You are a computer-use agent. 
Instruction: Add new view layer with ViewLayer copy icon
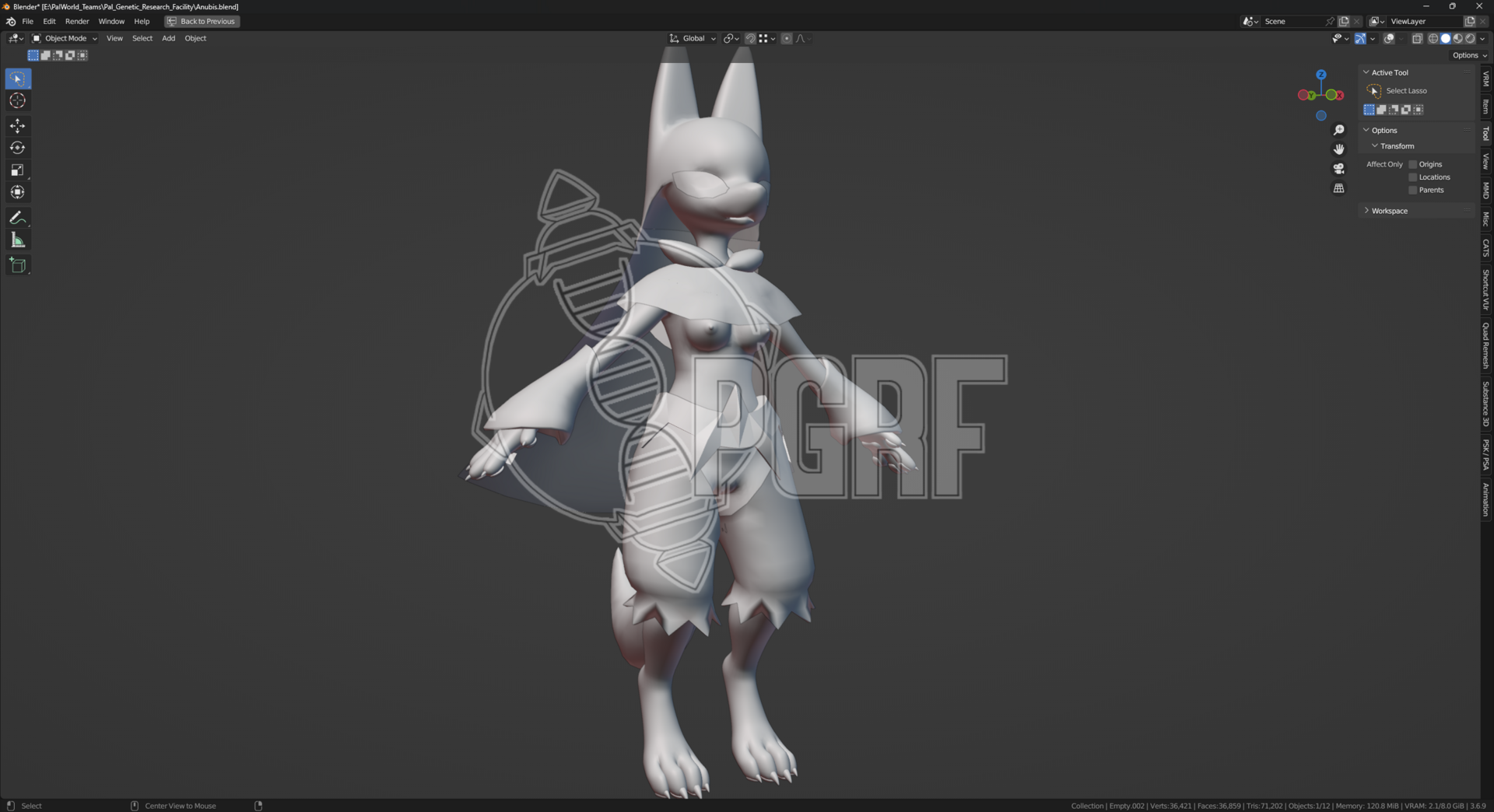(1470, 22)
